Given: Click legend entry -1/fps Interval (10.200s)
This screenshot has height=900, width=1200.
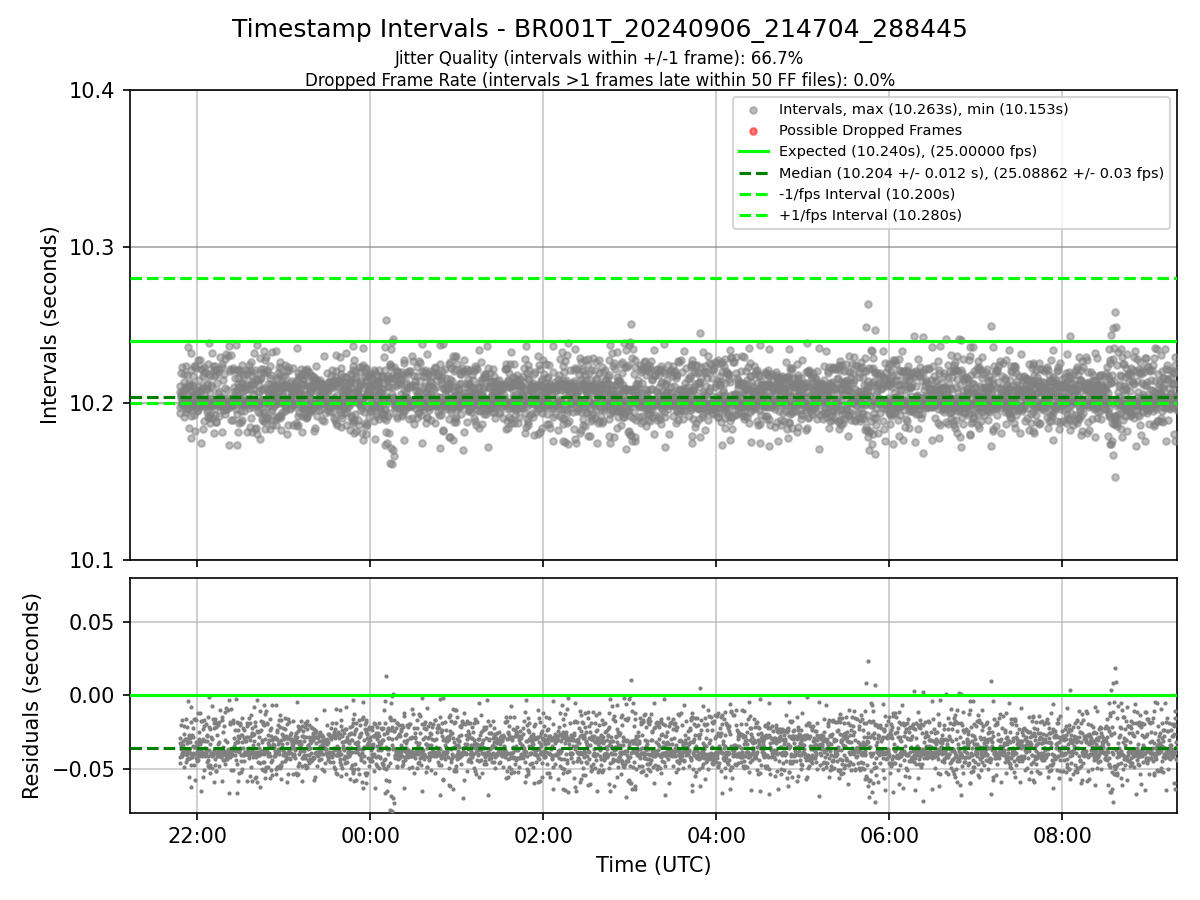Looking at the screenshot, I should coord(866,194).
